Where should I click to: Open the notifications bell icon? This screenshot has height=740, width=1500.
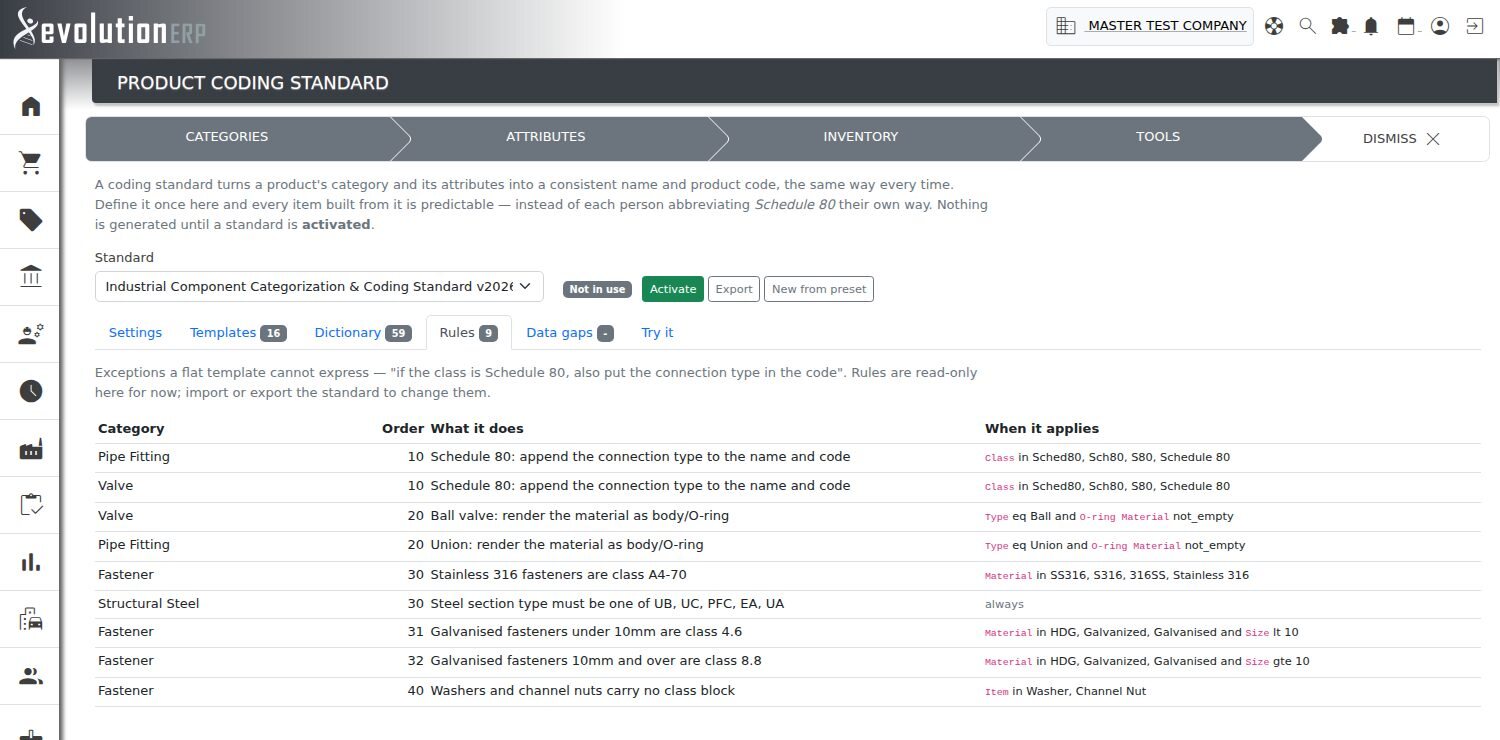(1371, 26)
